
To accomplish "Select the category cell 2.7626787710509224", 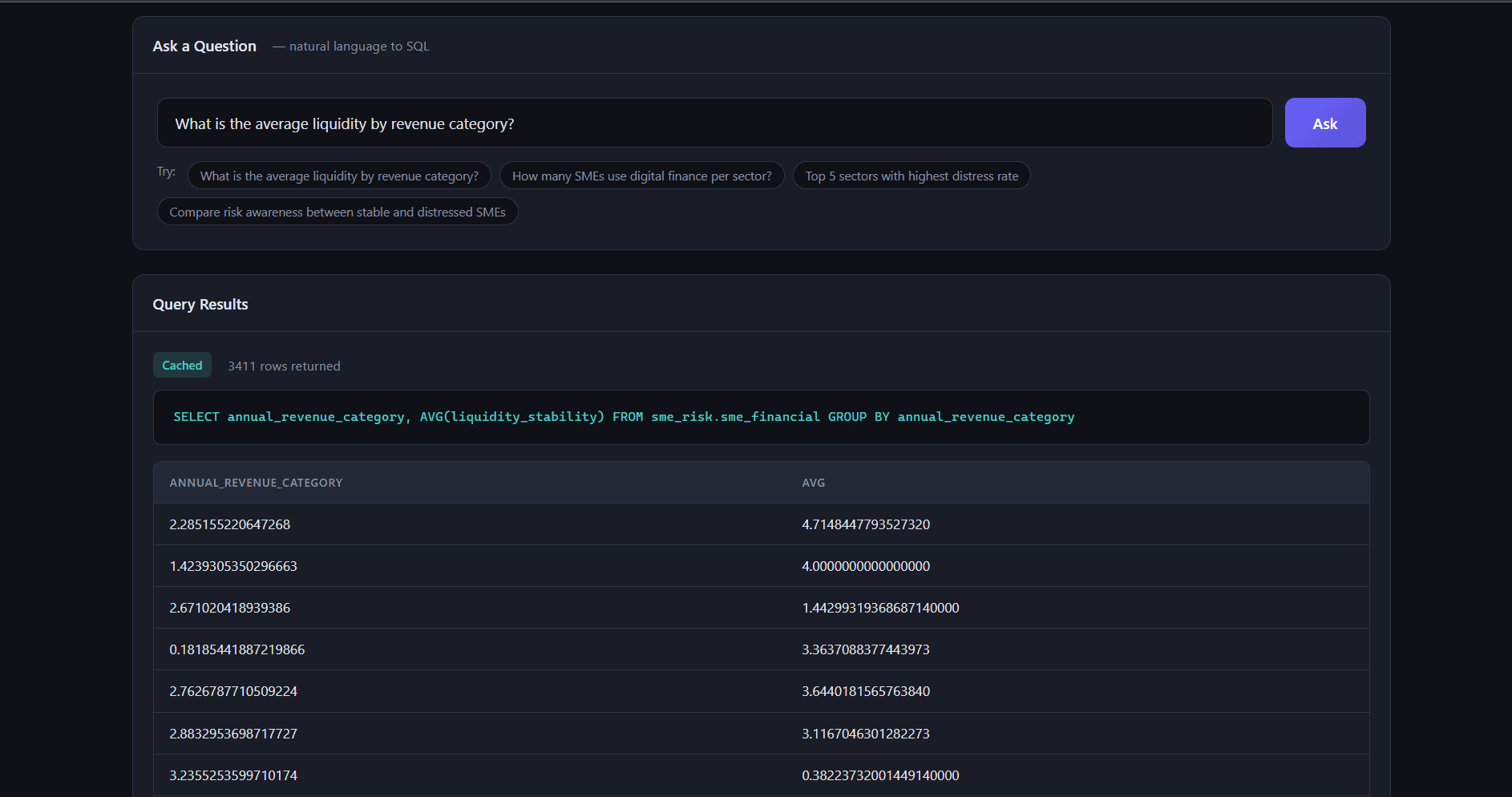I will [x=233, y=691].
